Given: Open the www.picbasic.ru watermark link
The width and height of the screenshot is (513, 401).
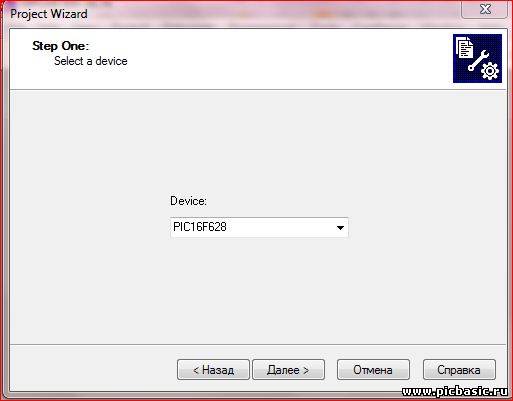Looking at the screenshot, I should (455, 392).
